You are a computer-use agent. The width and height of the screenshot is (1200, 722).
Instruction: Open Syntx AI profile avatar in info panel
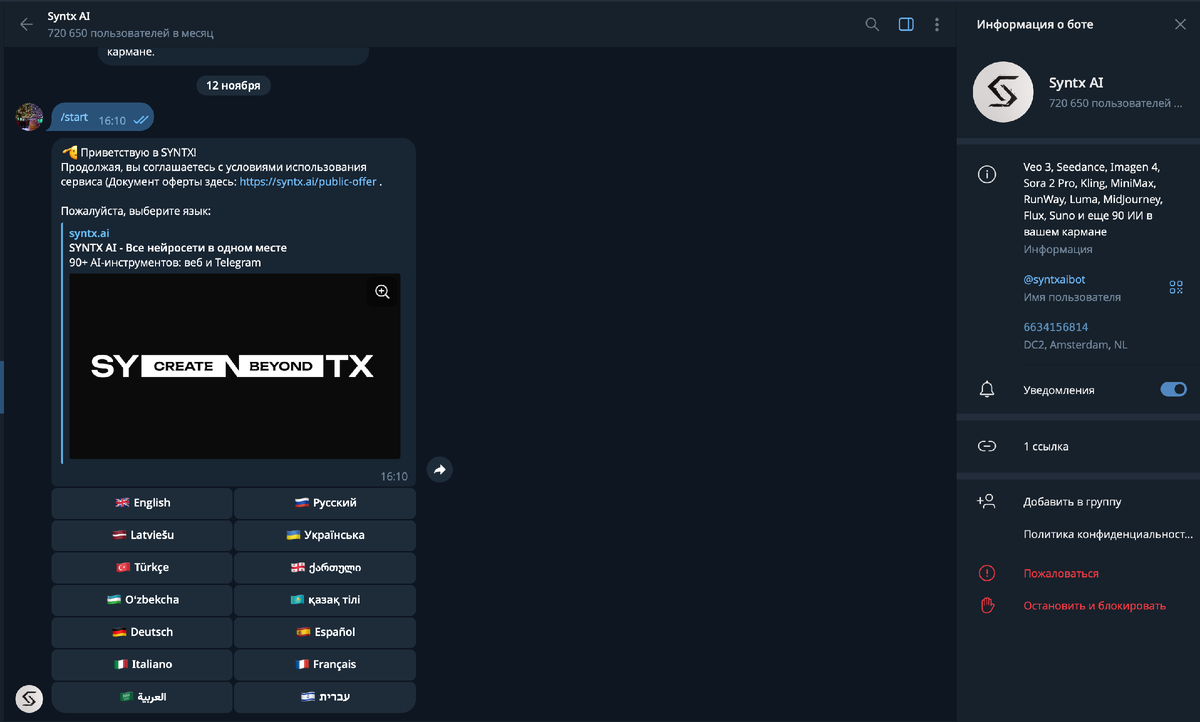[x=1003, y=92]
